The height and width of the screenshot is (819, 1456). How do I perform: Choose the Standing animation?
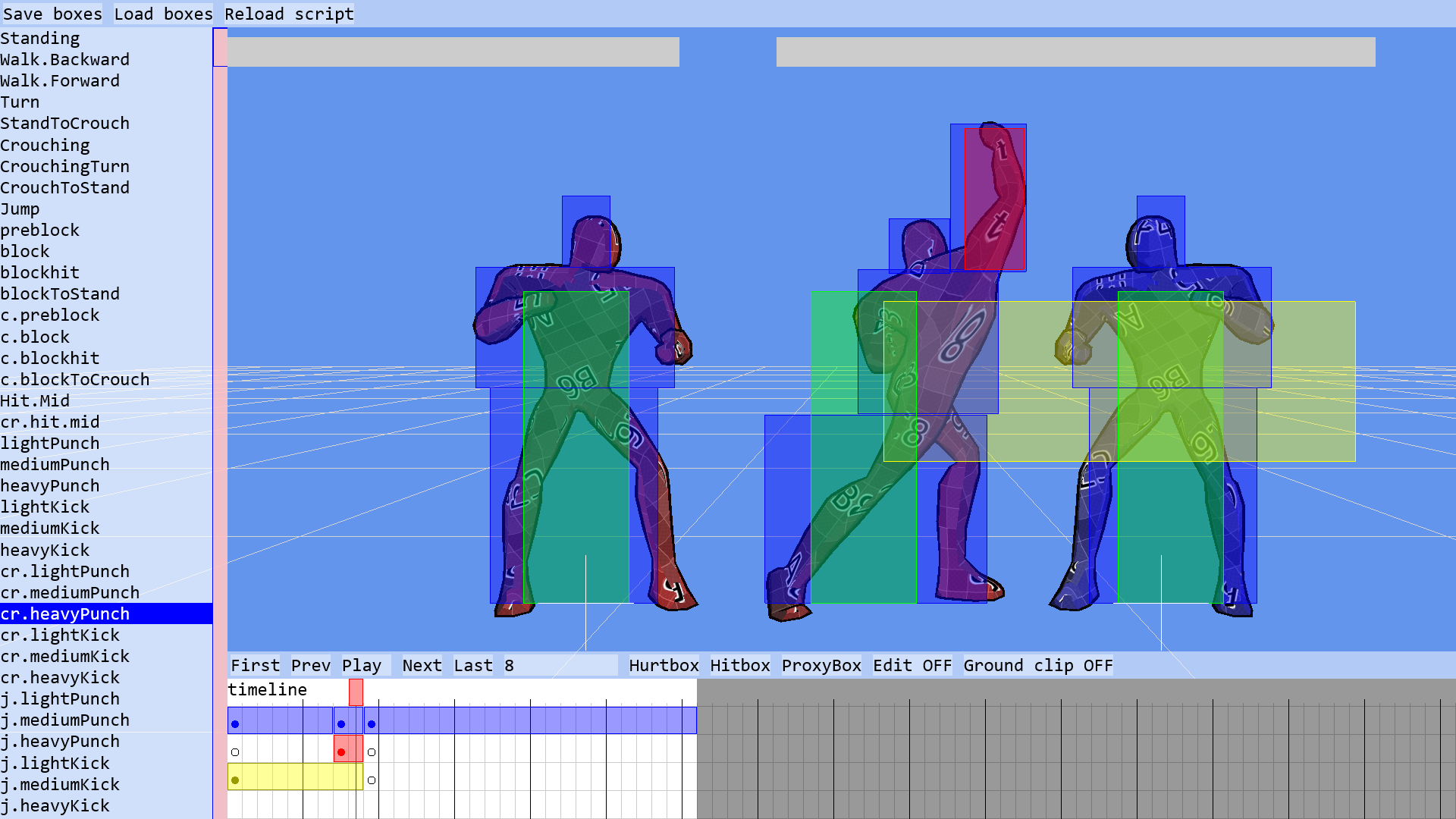(39, 38)
